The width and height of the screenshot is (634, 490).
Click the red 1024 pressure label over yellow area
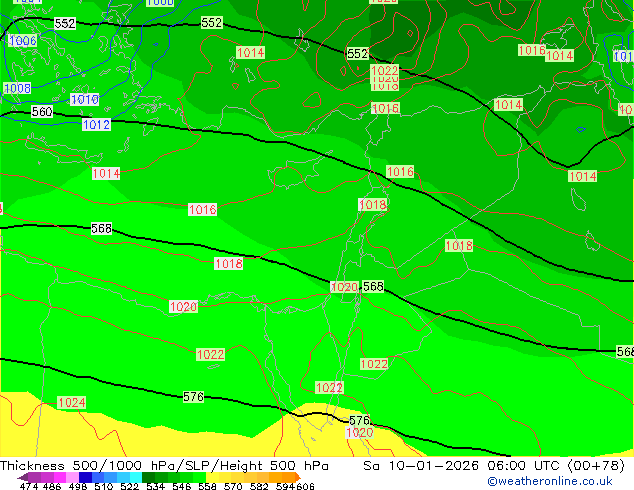pyautogui.click(x=72, y=403)
